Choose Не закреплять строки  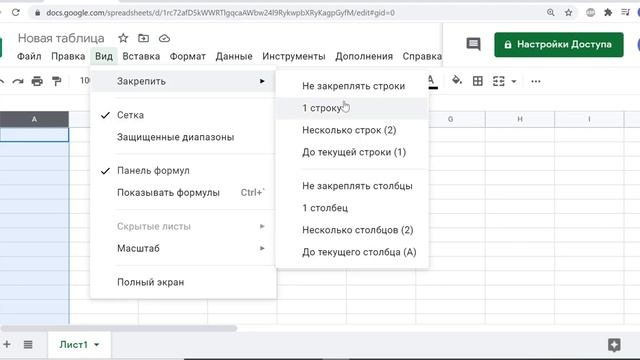click(352, 86)
